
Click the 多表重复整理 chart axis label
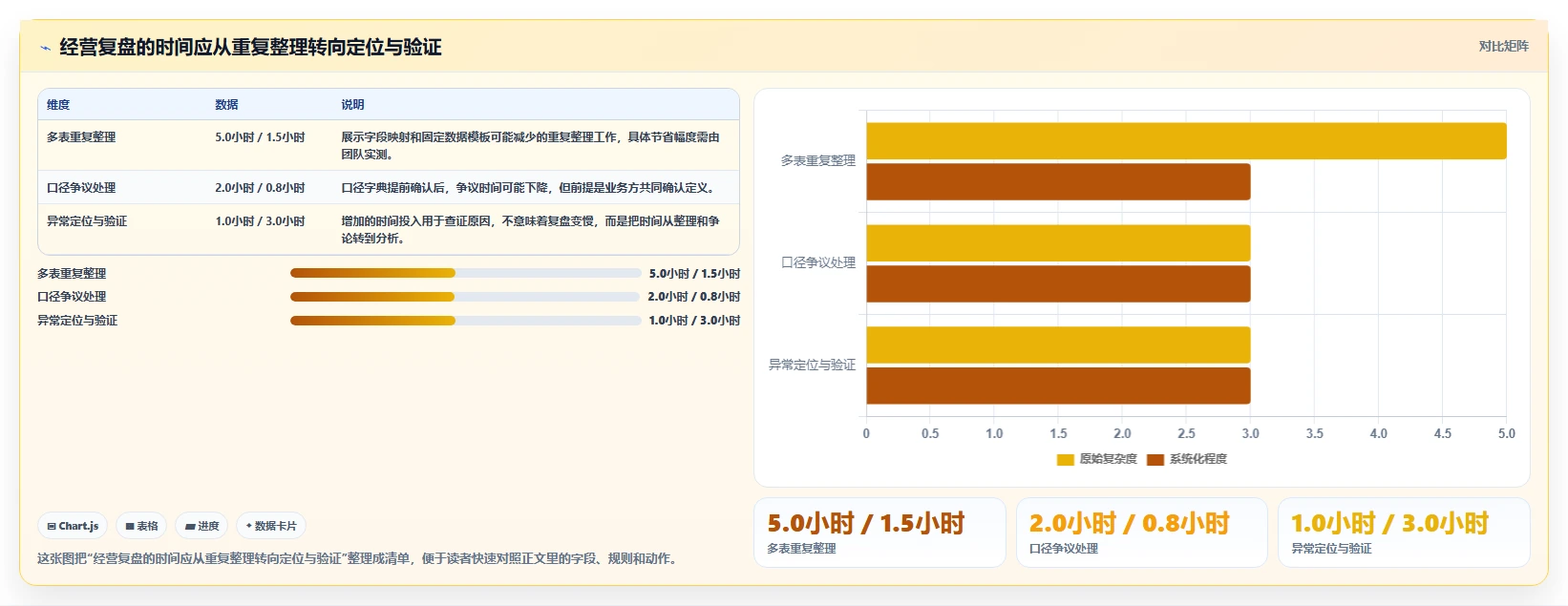click(818, 160)
